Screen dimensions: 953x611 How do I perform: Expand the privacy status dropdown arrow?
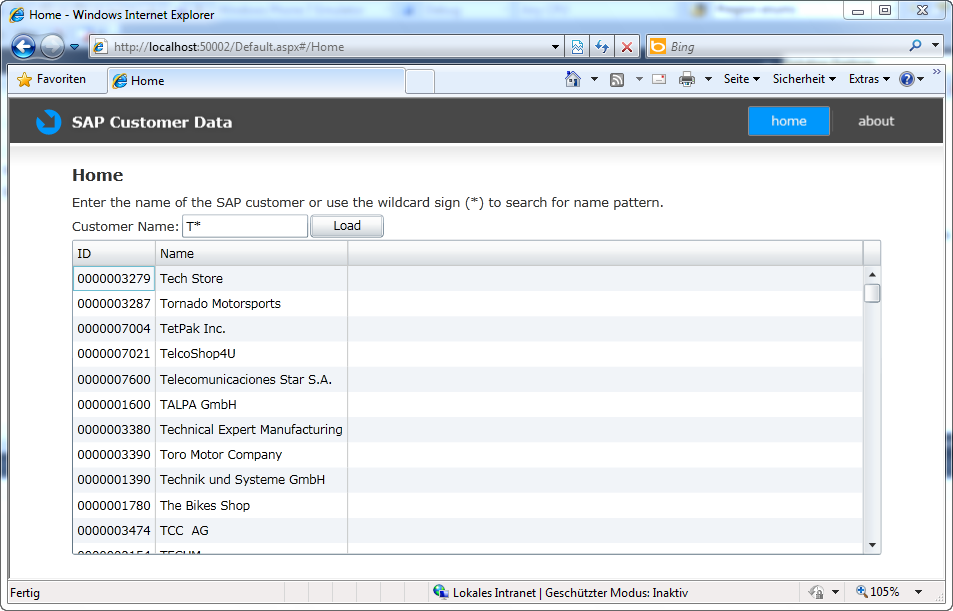click(x=835, y=592)
